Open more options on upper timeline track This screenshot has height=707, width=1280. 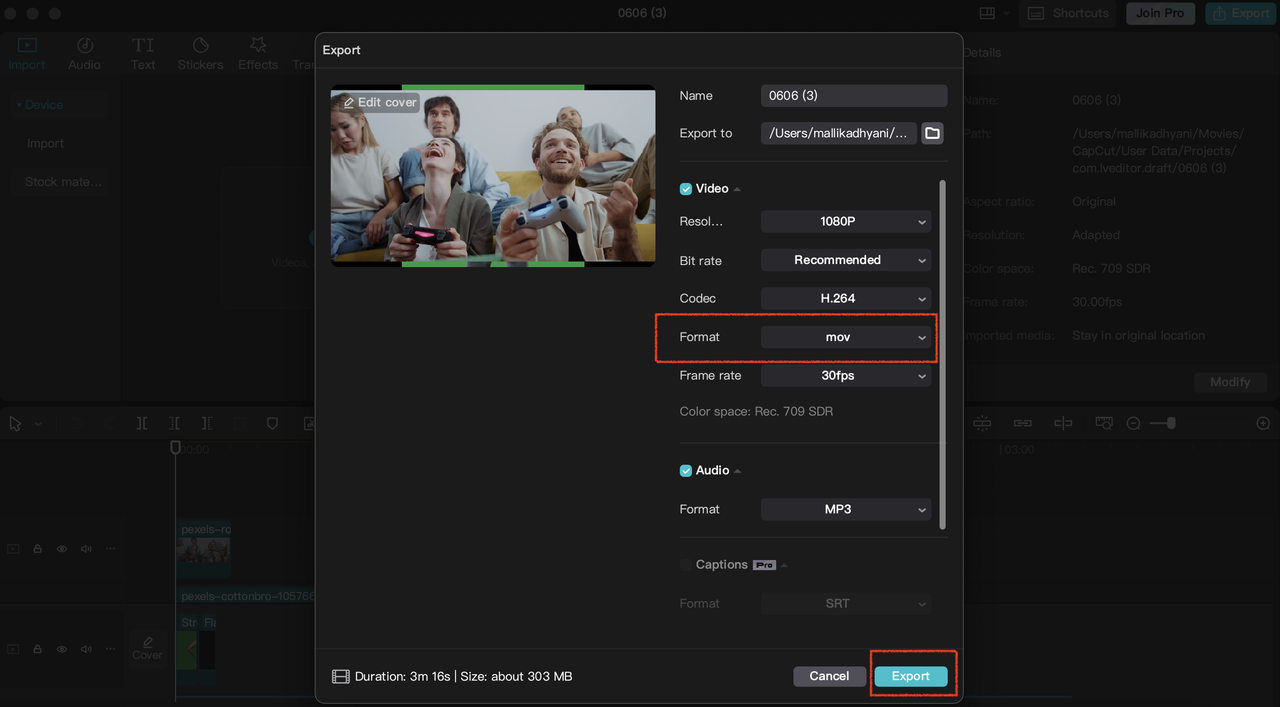[x=110, y=549]
